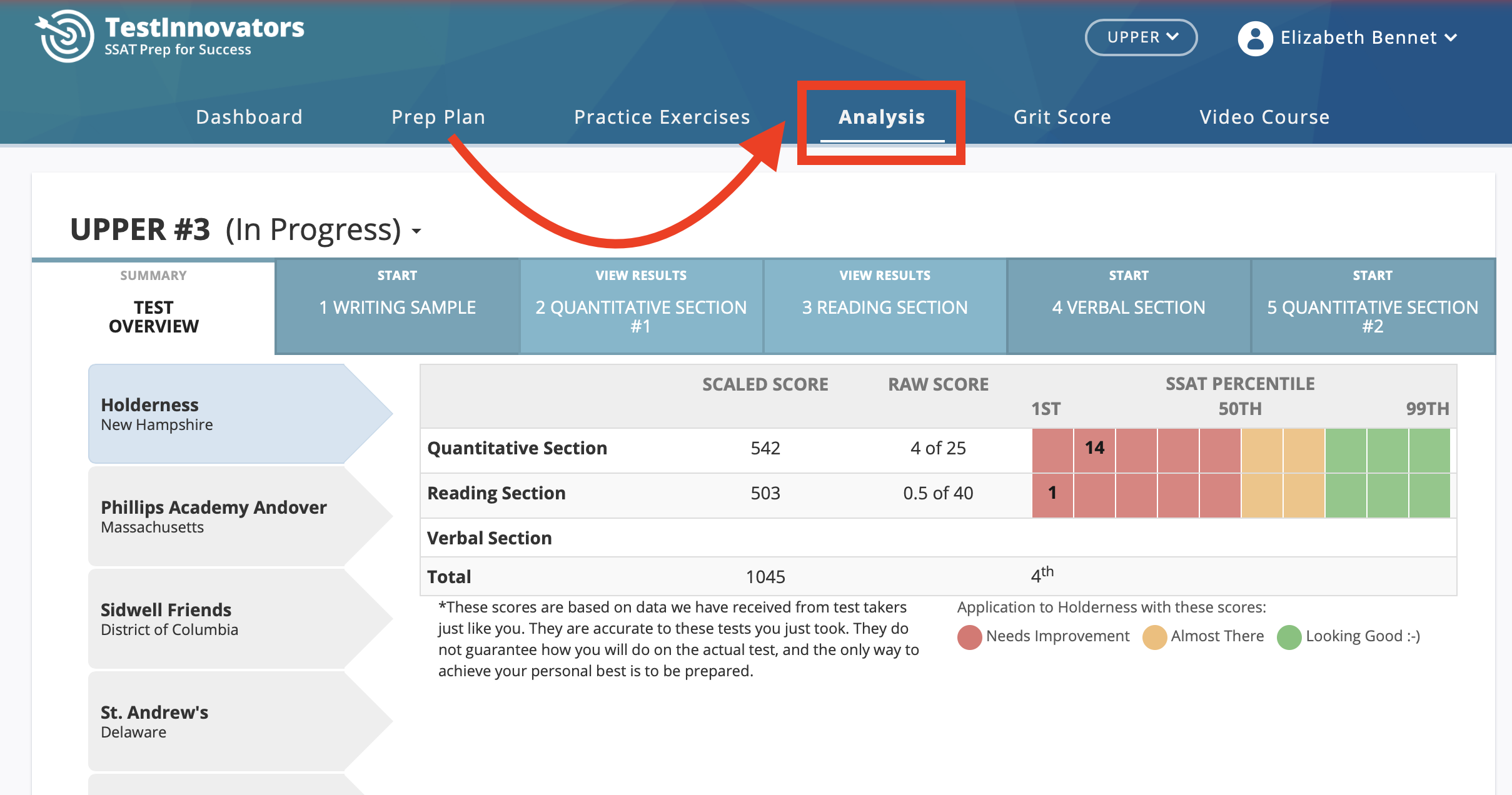Open the UPPER #3 test selector dropdown
Viewport: 1512px width, 795px height.
click(x=415, y=231)
